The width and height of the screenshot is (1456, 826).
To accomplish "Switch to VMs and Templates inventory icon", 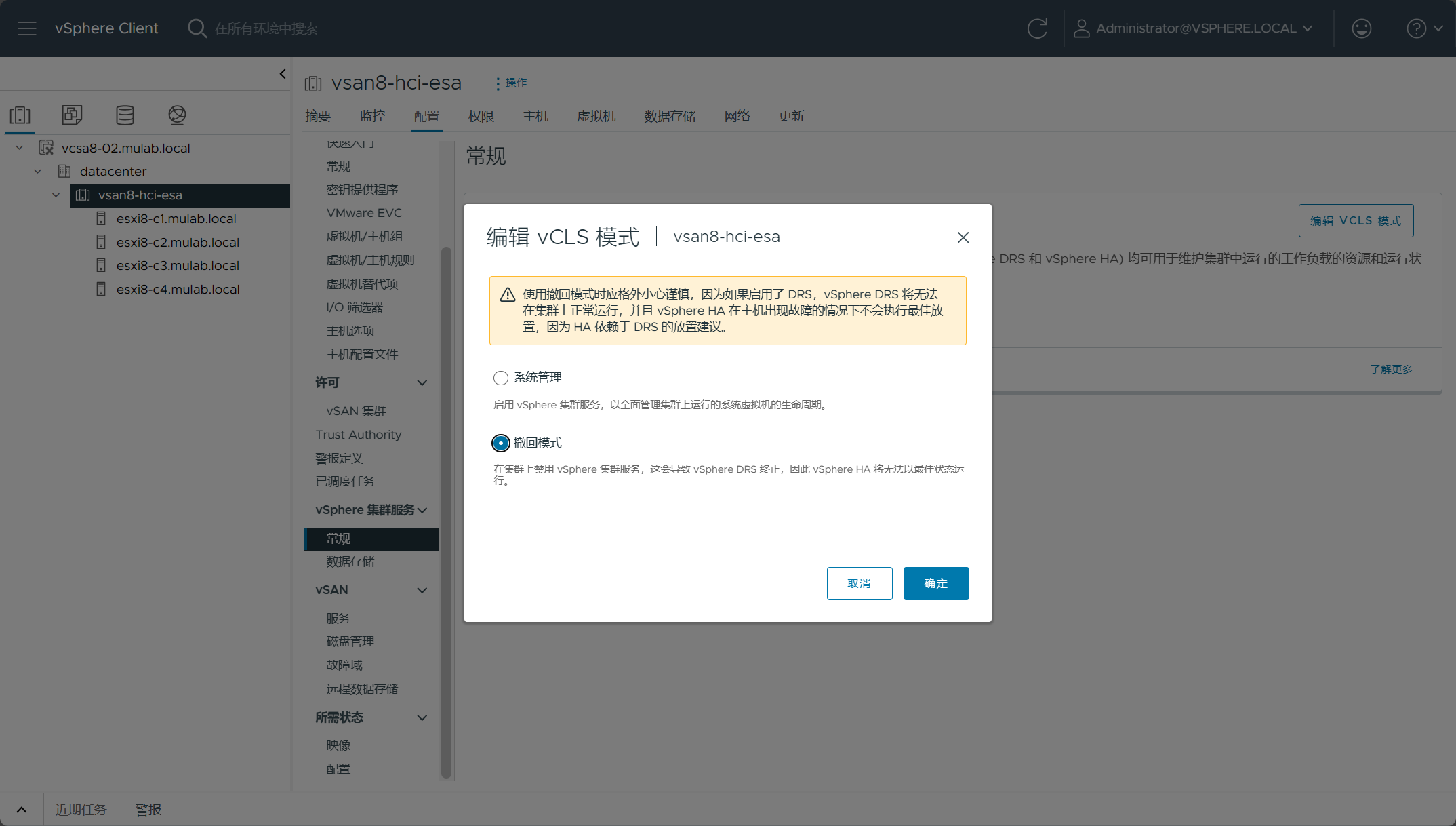I will click(72, 115).
